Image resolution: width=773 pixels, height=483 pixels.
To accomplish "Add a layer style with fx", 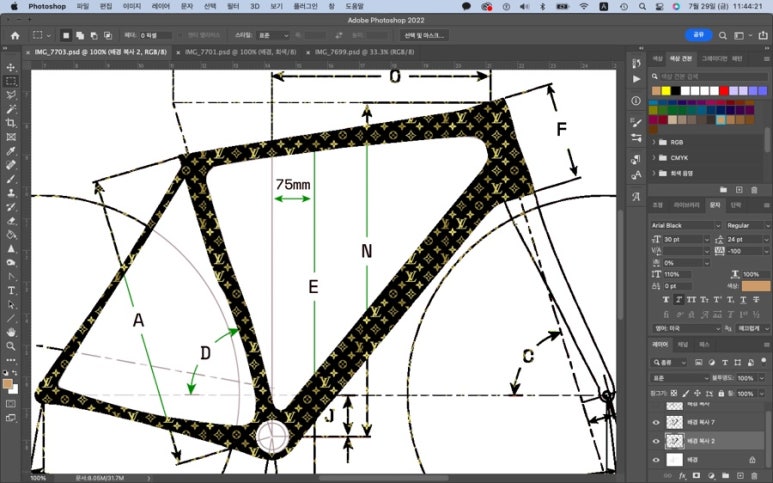I will point(683,476).
